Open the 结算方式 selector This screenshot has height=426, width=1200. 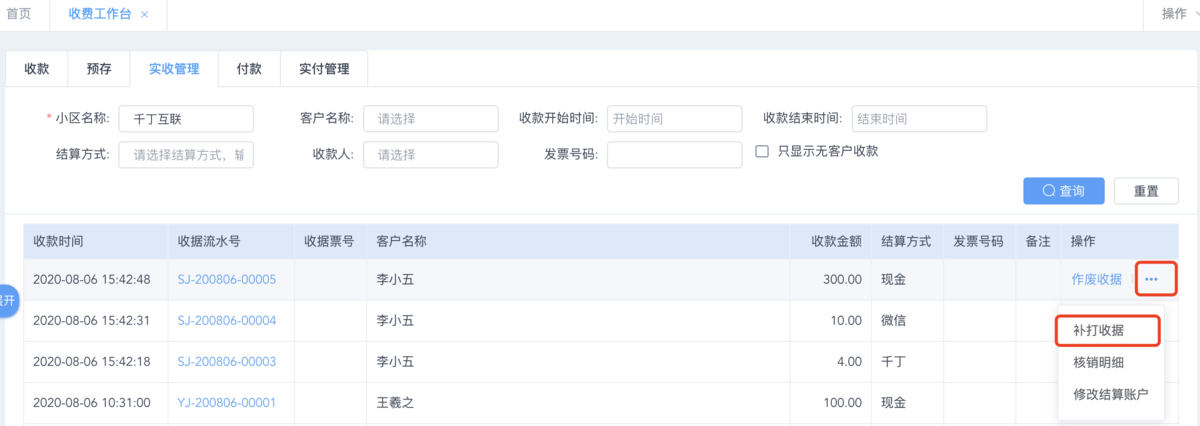click(186, 155)
